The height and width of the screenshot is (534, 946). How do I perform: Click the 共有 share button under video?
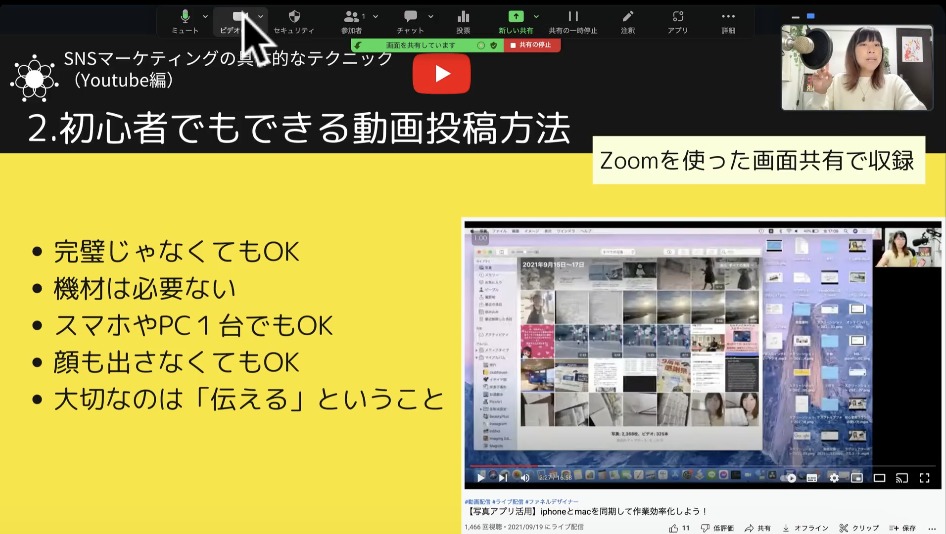(x=758, y=528)
